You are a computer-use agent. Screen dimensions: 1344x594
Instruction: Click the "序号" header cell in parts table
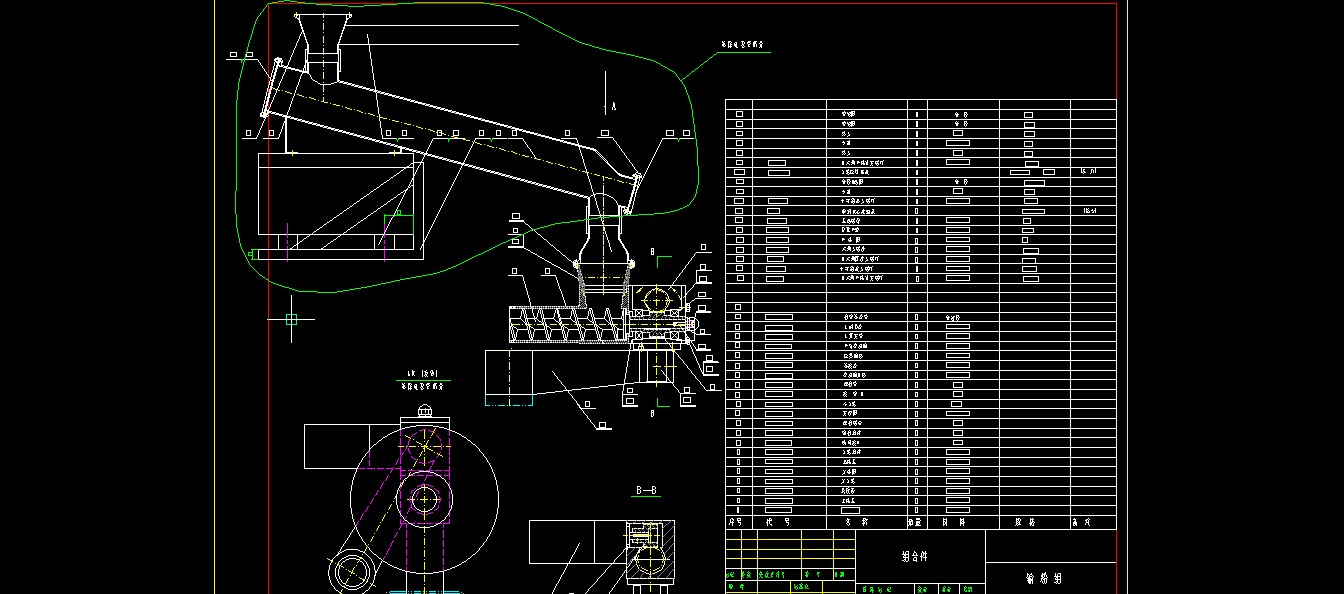point(738,522)
